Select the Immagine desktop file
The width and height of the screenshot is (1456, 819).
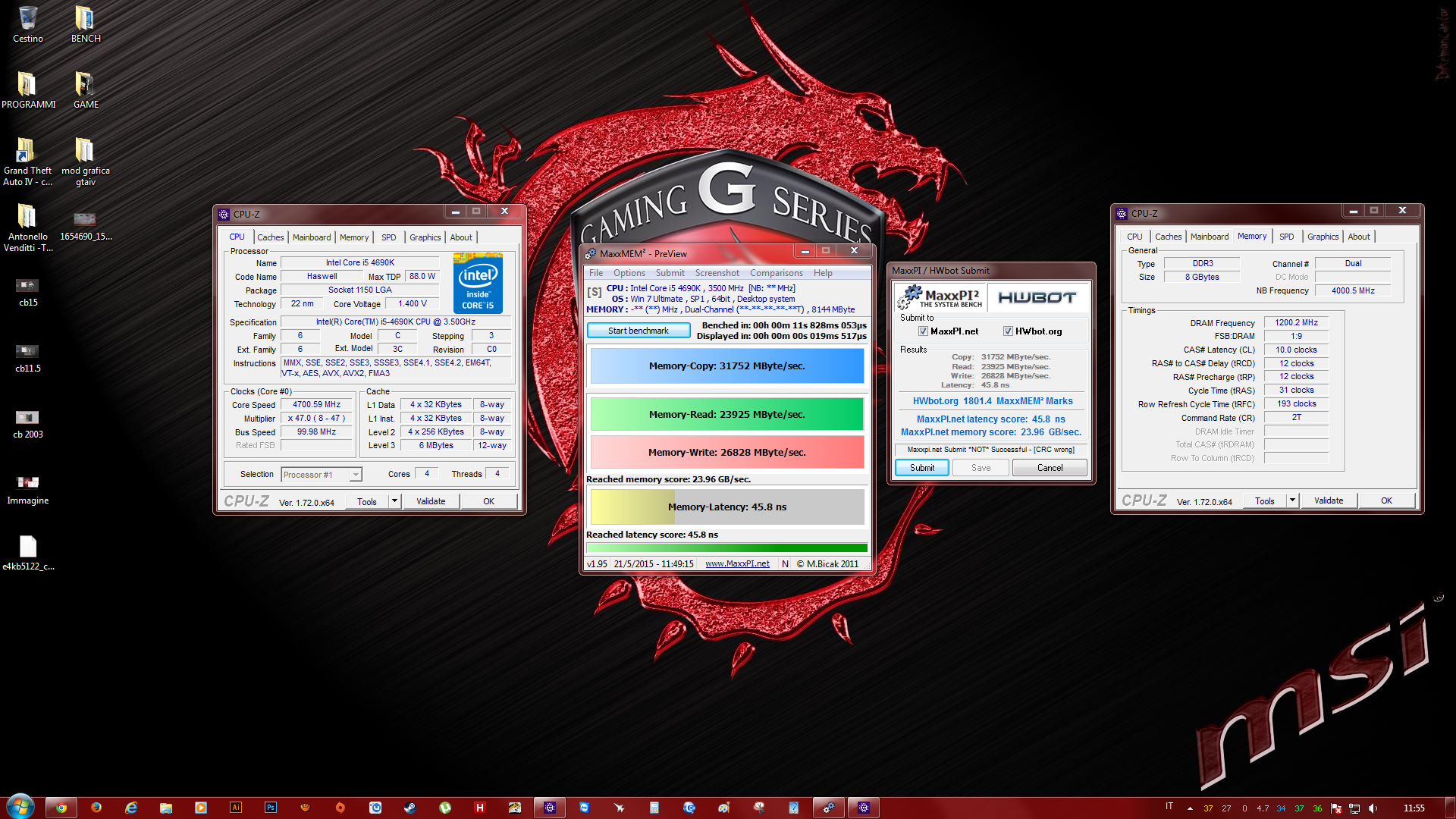click(x=28, y=490)
